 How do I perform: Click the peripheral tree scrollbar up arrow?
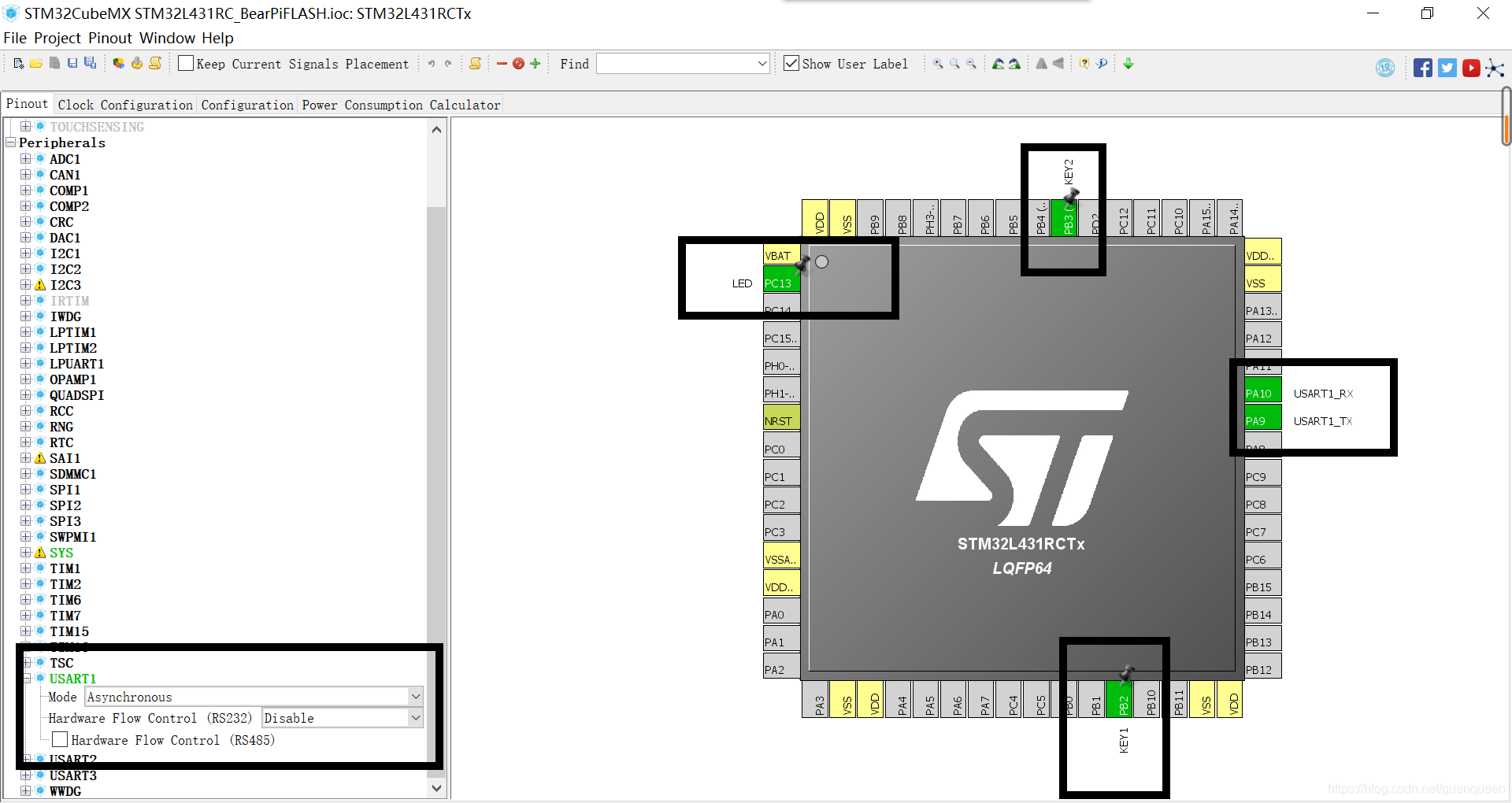436,130
